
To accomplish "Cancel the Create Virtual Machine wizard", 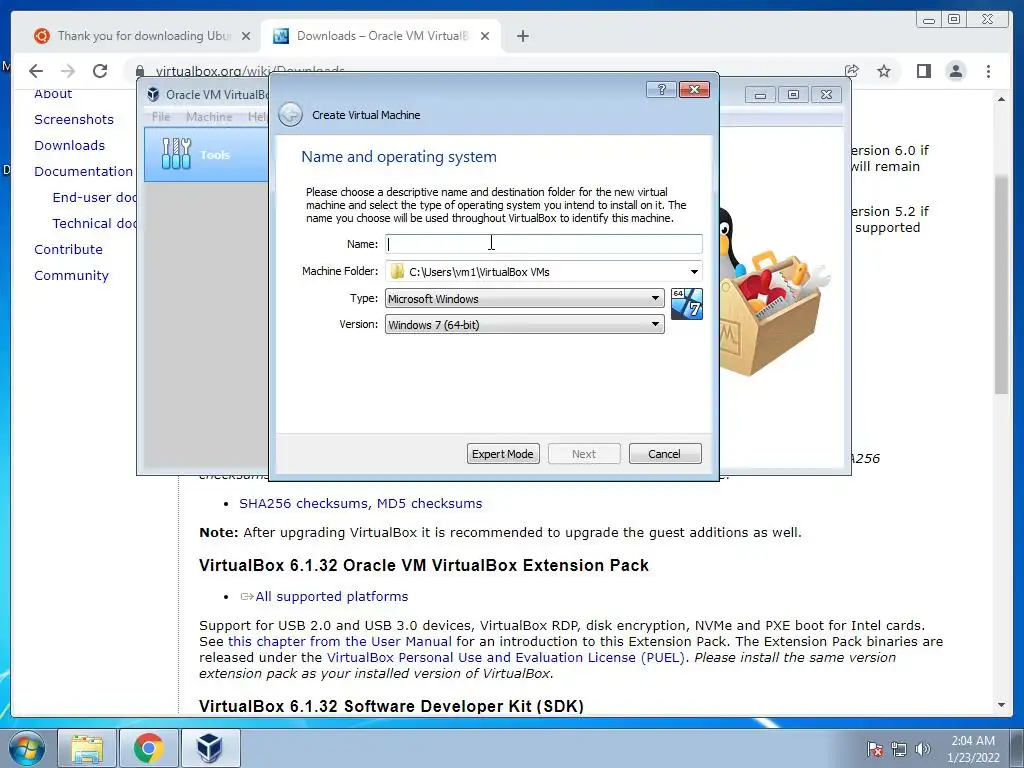I will (665, 454).
